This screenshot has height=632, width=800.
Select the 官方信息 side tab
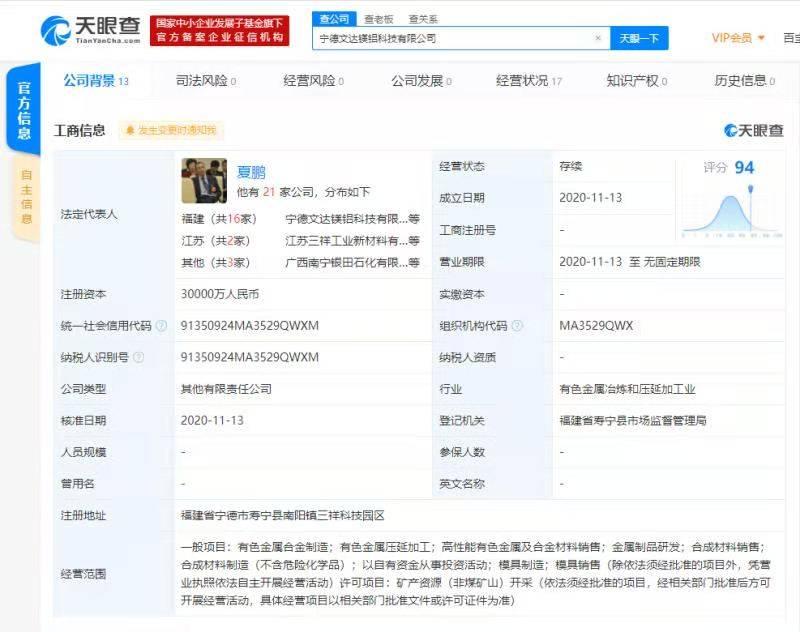23,110
